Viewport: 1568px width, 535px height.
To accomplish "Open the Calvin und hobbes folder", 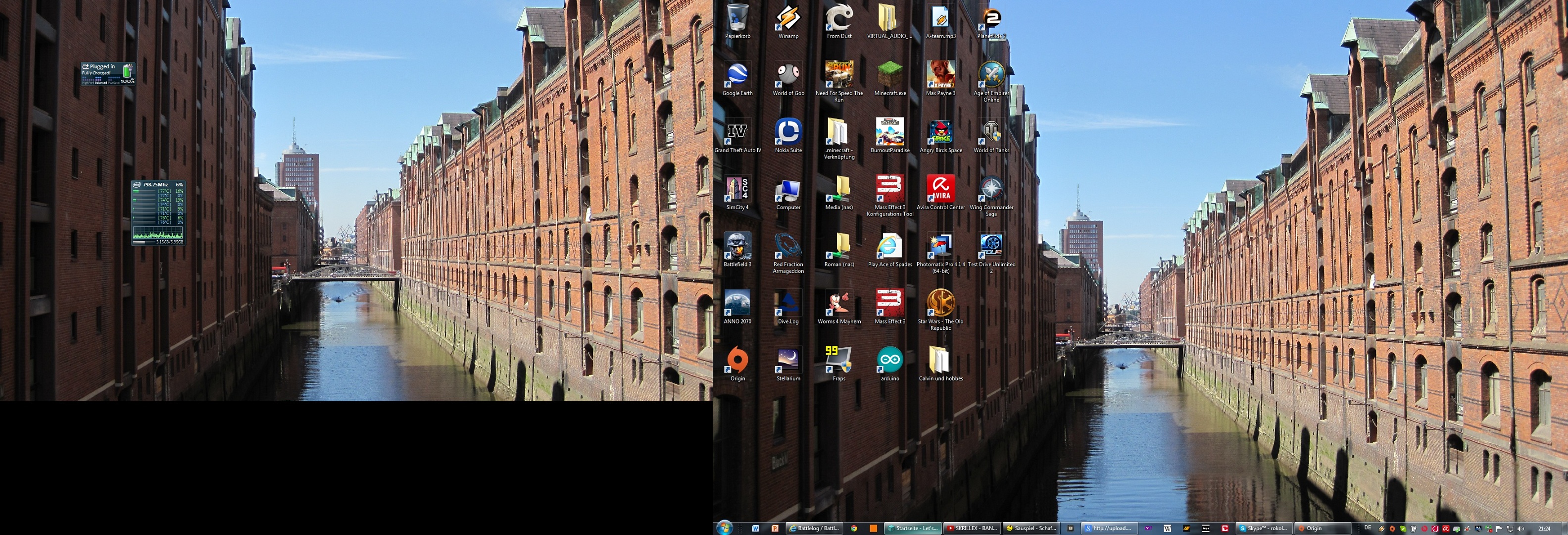I will [x=940, y=361].
